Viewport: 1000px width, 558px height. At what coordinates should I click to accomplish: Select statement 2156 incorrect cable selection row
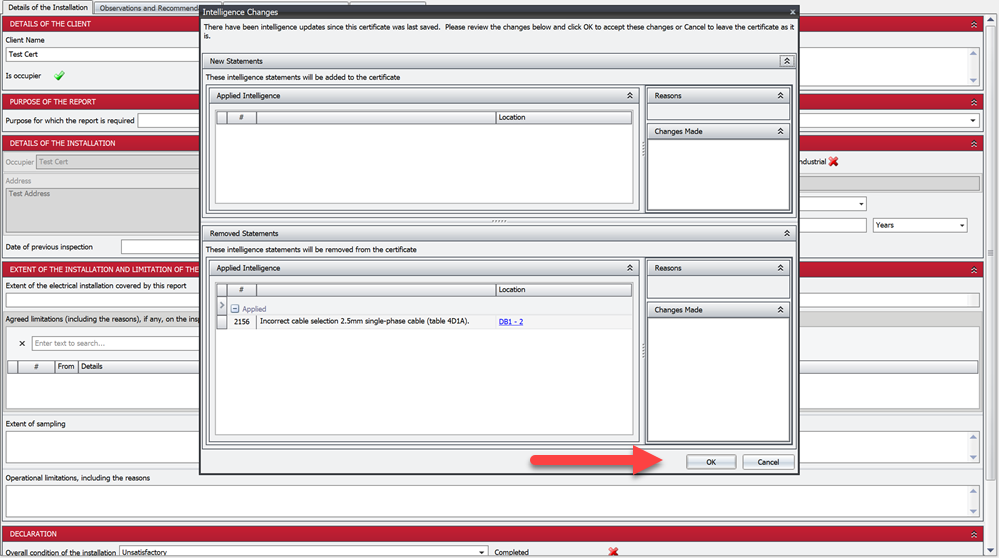pos(424,321)
